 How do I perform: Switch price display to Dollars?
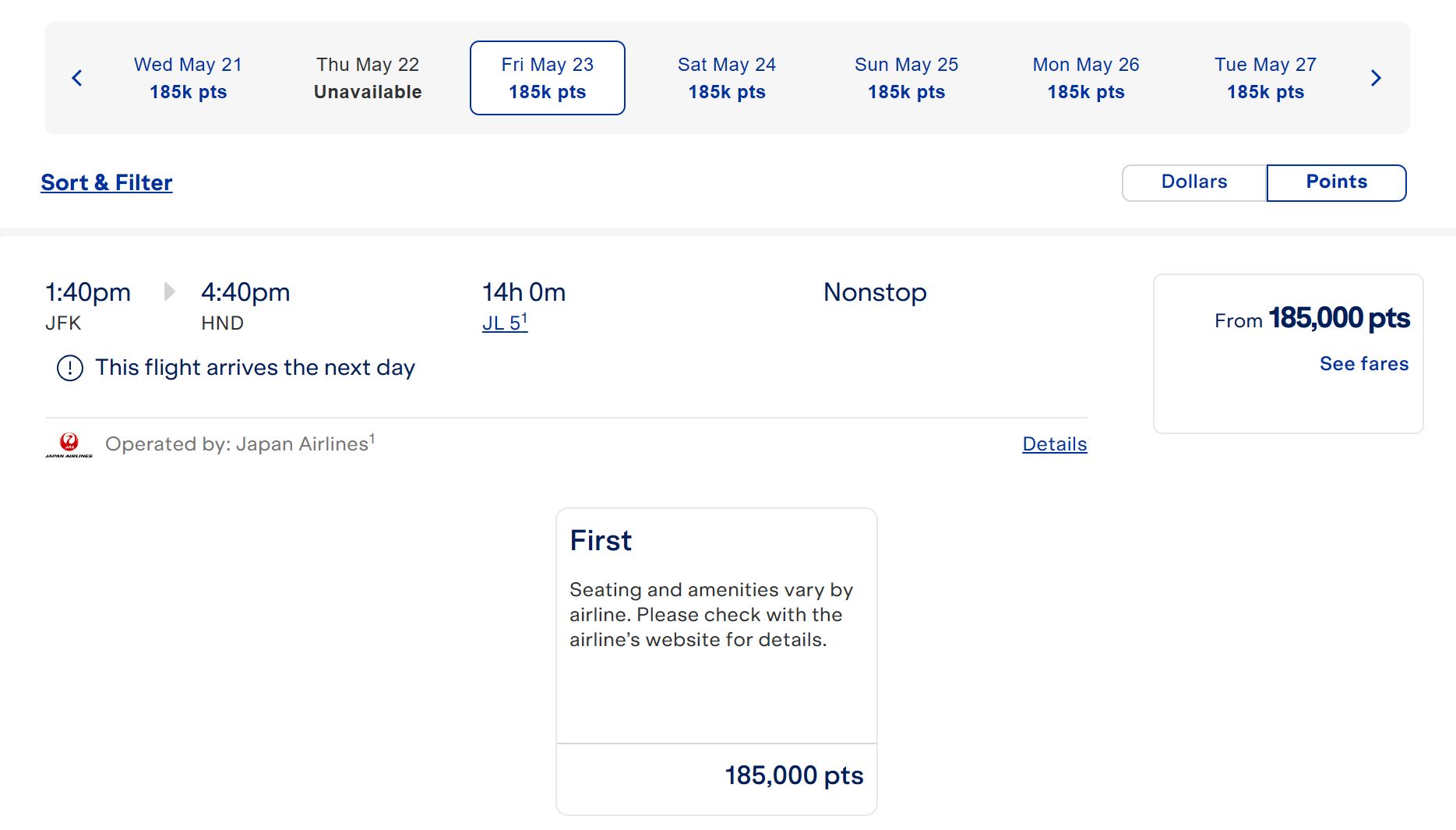tap(1193, 182)
